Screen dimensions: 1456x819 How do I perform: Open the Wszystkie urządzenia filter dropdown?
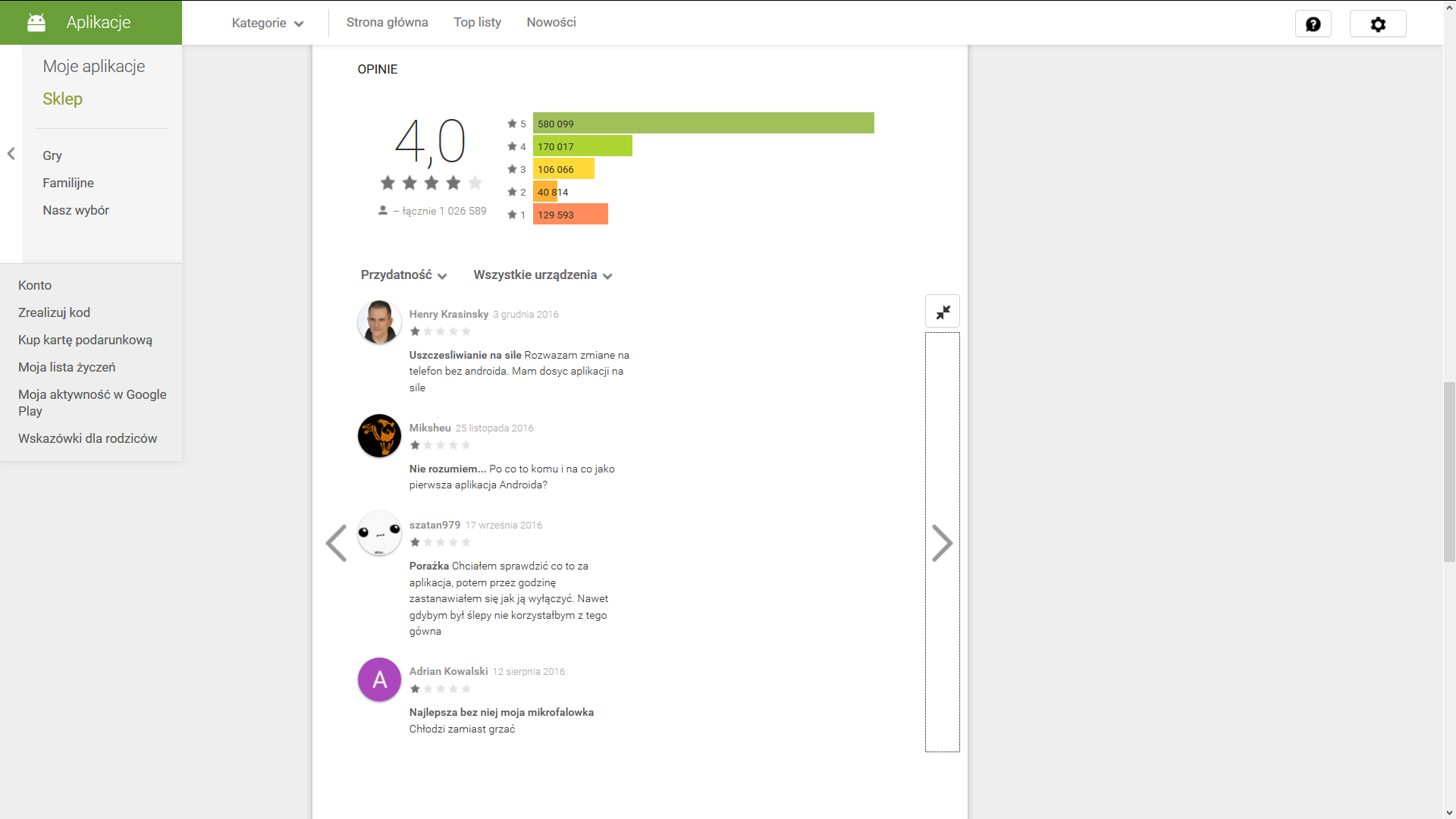[x=542, y=275]
